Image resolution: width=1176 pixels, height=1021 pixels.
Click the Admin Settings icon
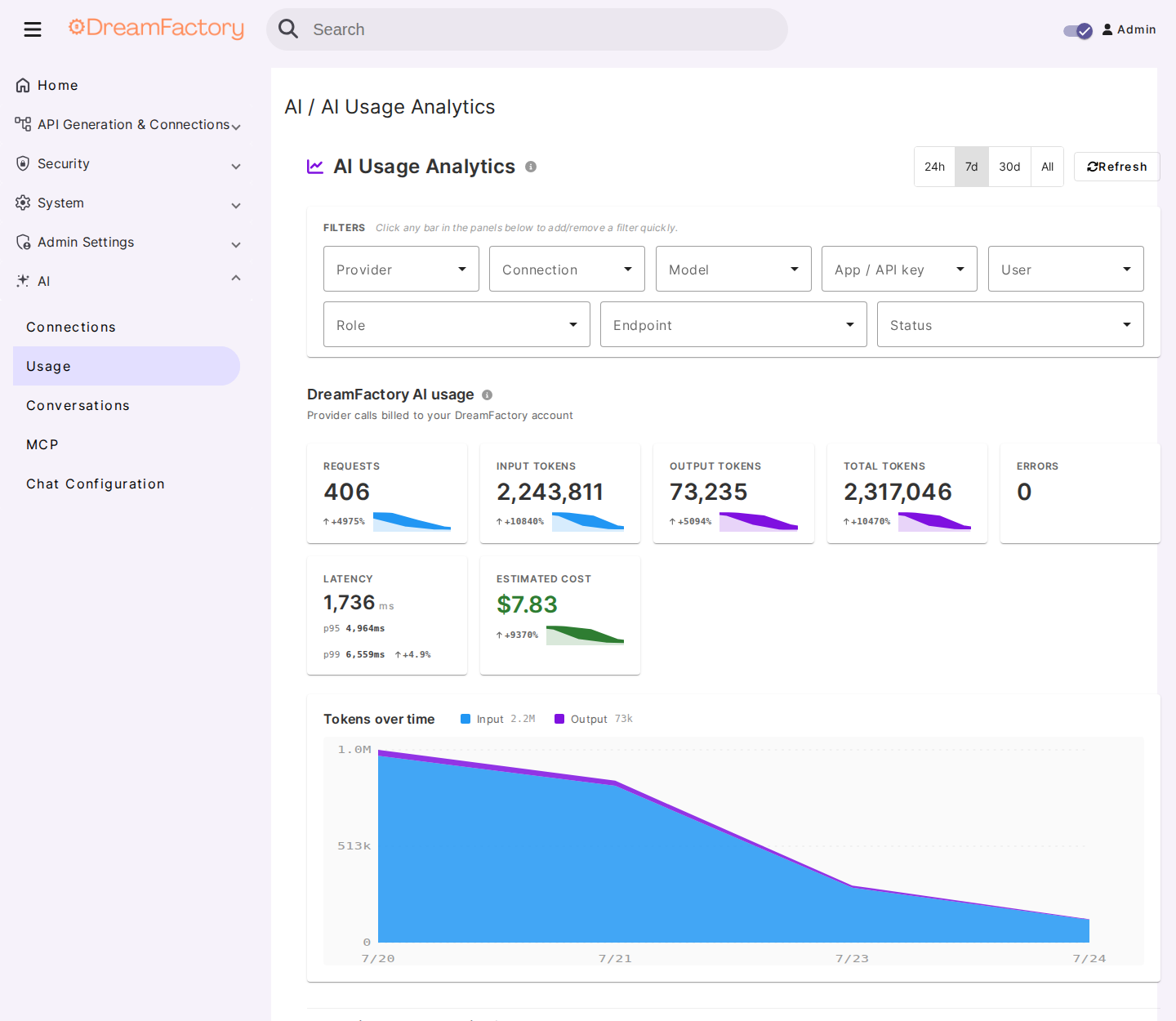coord(23,242)
